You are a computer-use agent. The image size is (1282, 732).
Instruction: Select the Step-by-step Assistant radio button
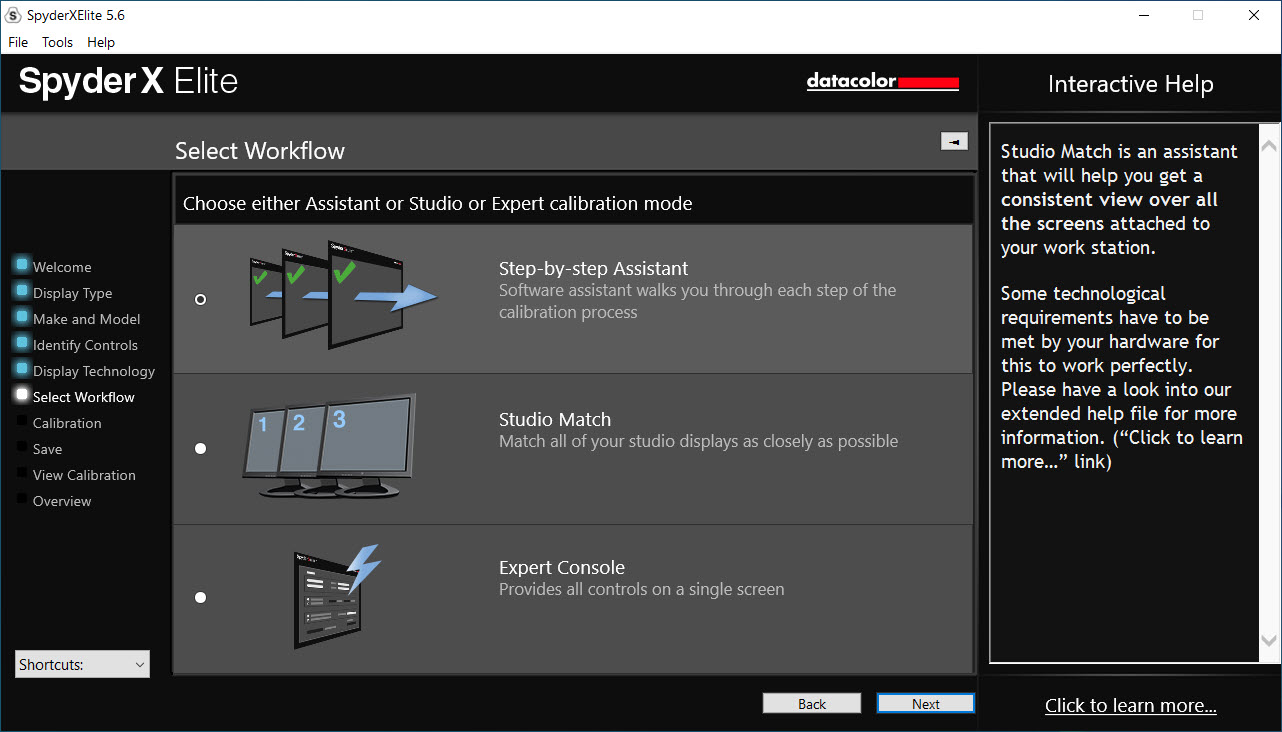coord(200,299)
